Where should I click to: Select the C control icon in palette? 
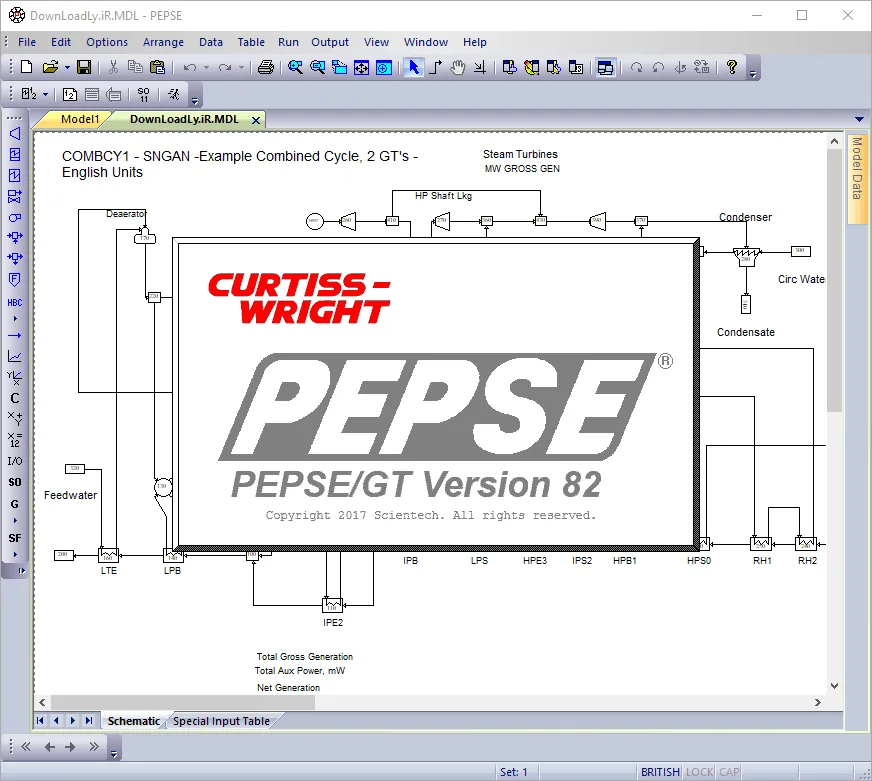[15, 398]
